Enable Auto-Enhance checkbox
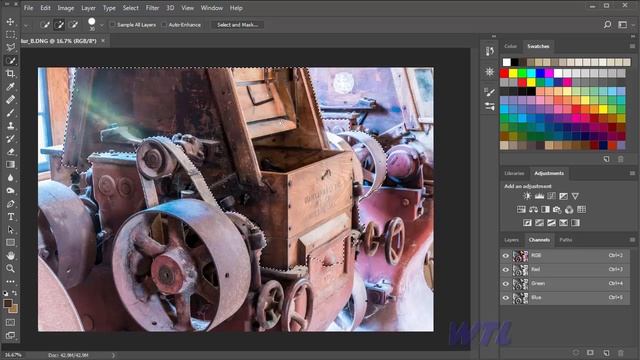This screenshot has width=640, height=360. click(x=164, y=25)
